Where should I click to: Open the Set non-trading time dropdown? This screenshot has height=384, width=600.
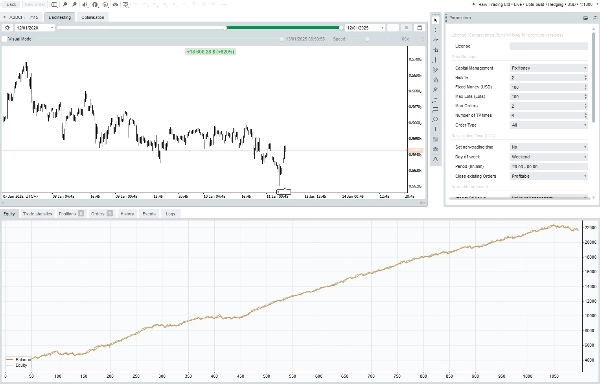549,147
